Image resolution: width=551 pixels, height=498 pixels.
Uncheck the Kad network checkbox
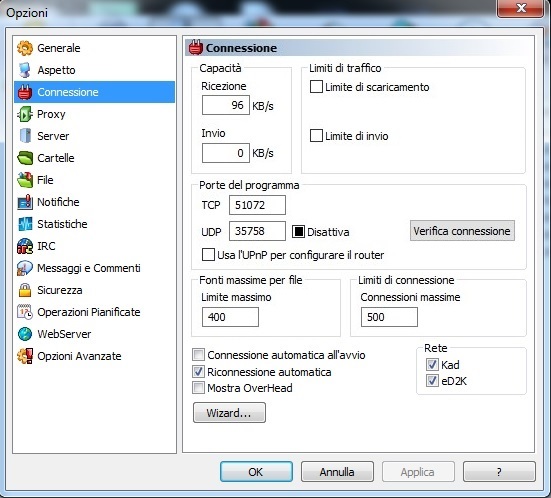pyautogui.click(x=432, y=365)
